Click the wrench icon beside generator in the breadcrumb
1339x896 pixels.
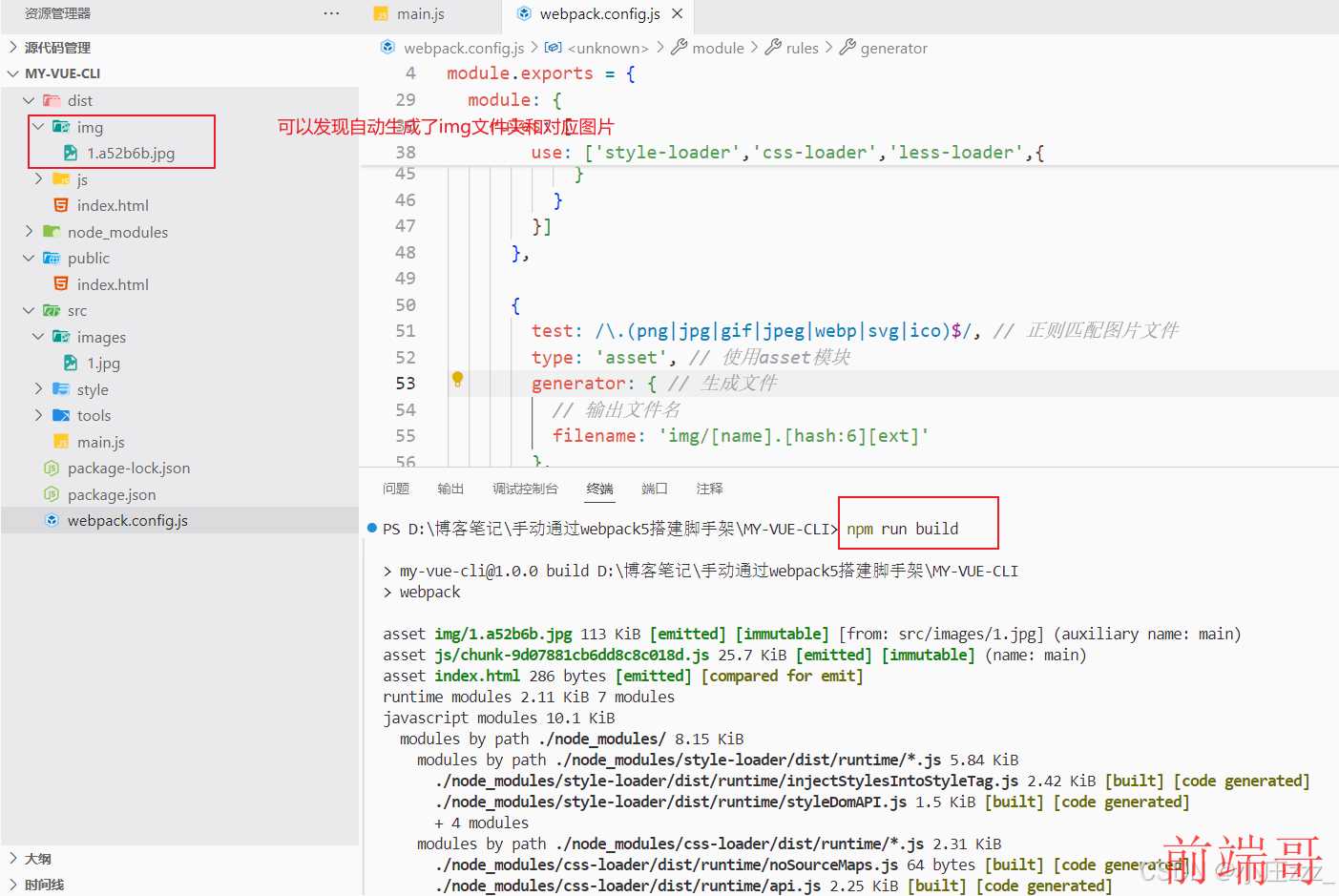click(847, 47)
